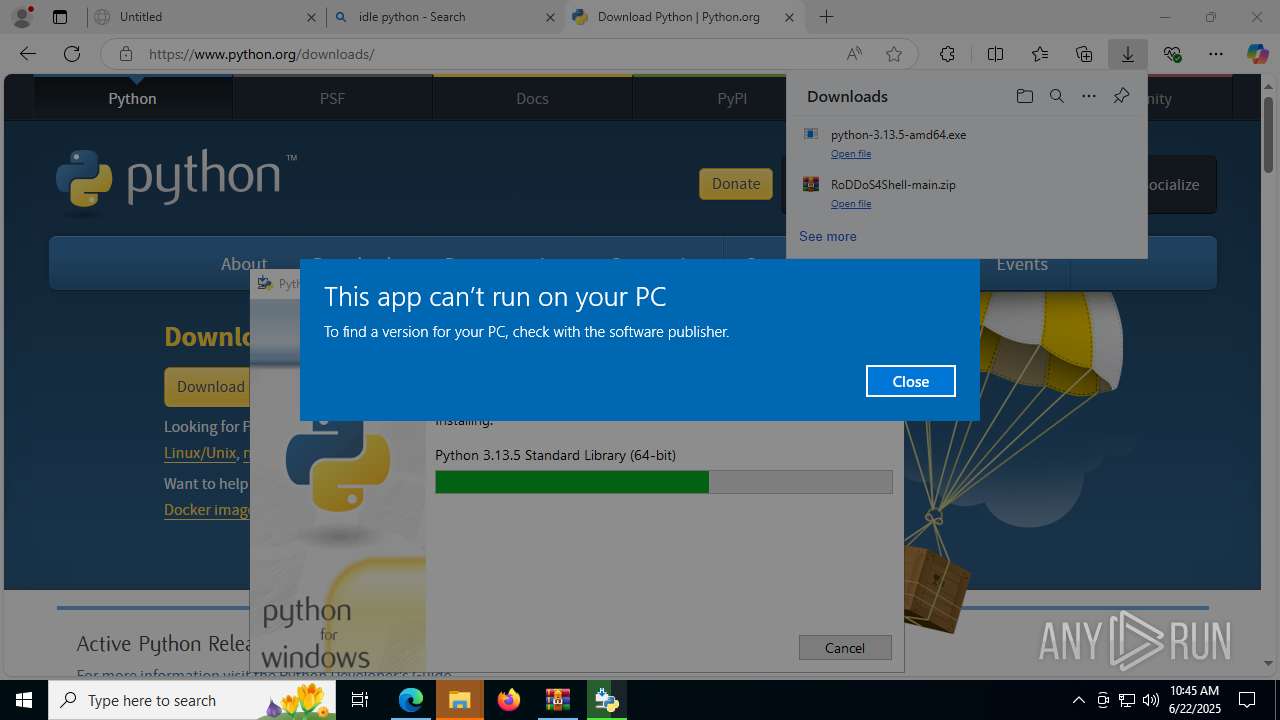Open Firefox from taskbar
Screen dimensions: 1280x720
click(x=509, y=700)
